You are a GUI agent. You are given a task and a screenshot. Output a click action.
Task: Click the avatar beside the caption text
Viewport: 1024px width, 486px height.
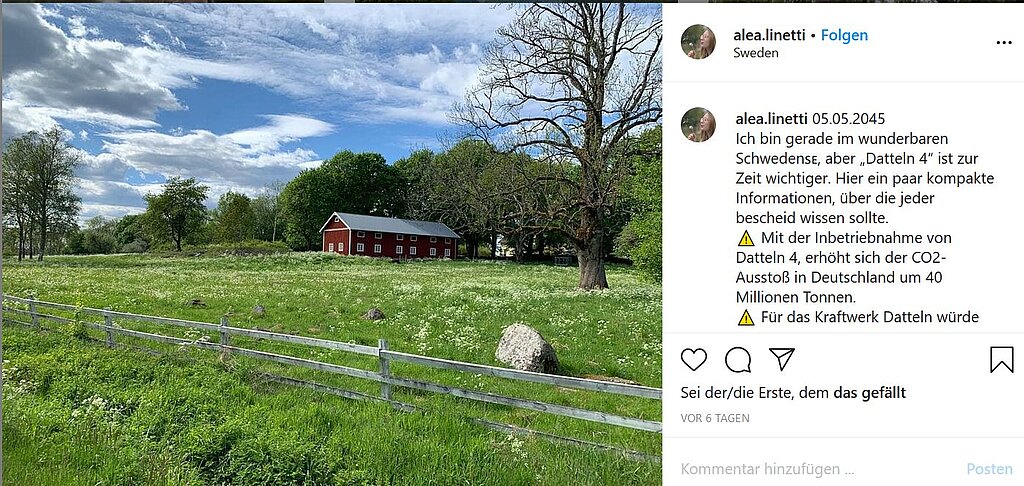[x=698, y=125]
